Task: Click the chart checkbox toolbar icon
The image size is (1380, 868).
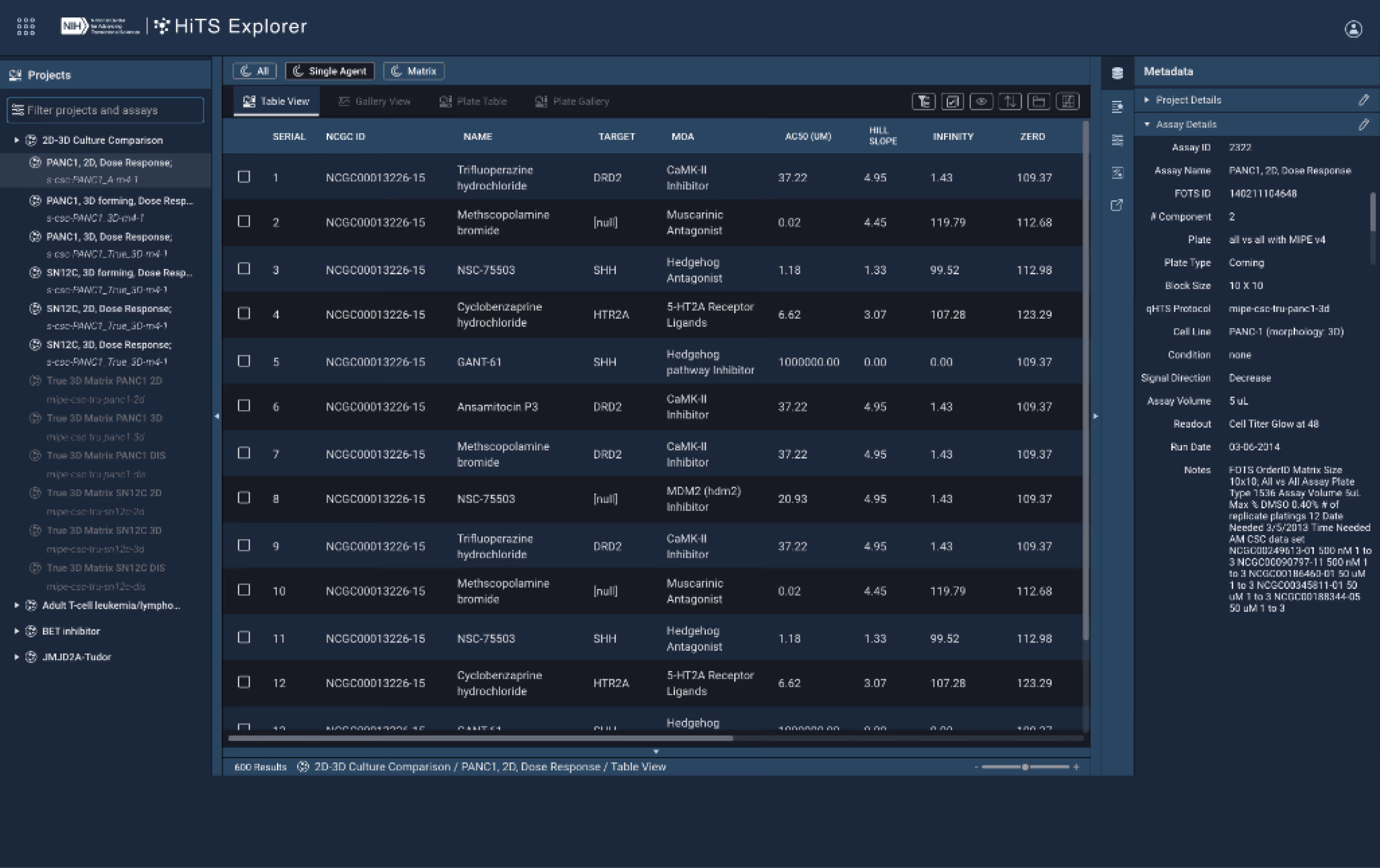Action: tap(952, 102)
